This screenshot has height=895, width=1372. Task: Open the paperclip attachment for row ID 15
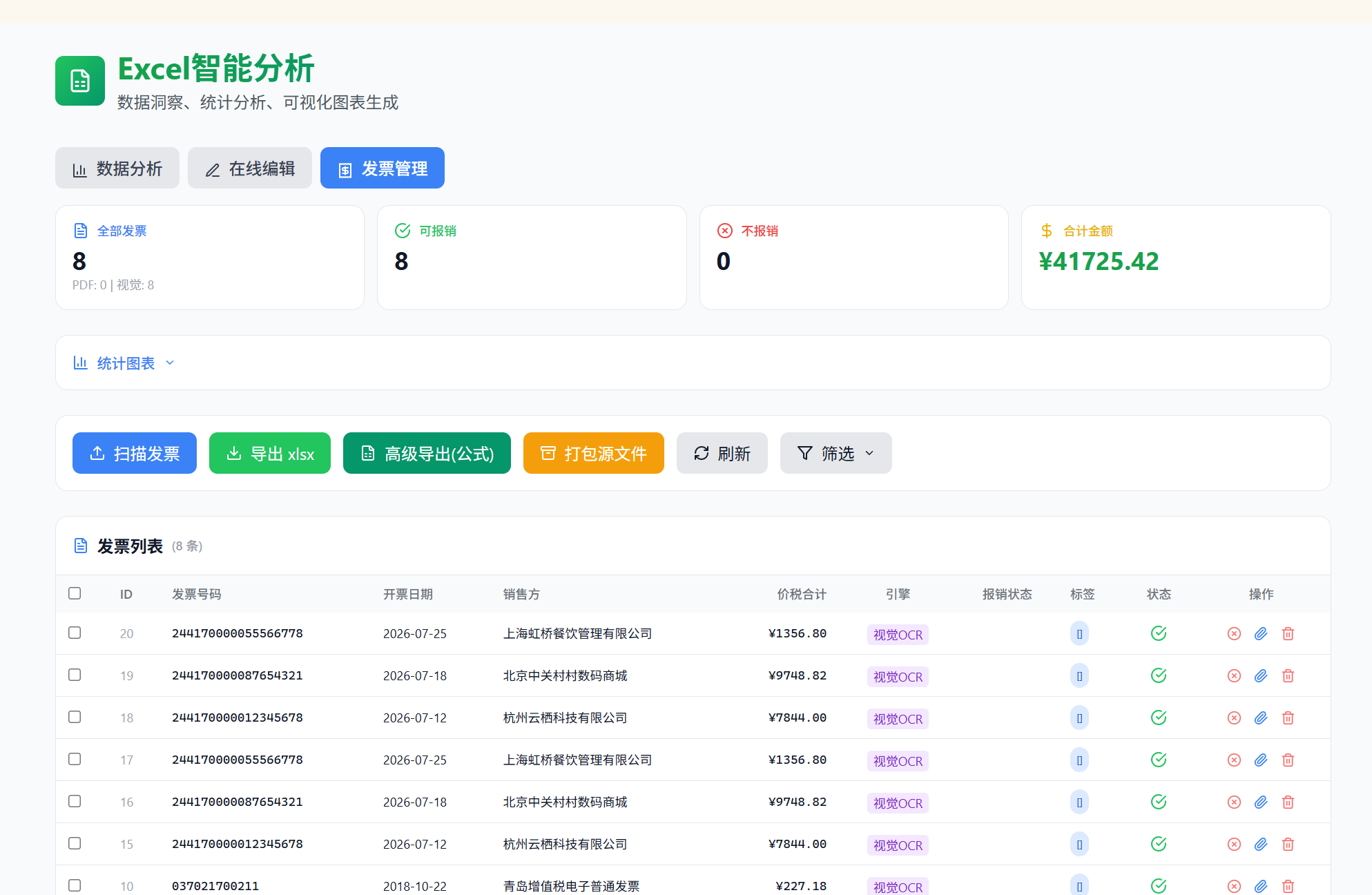click(x=1261, y=845)
